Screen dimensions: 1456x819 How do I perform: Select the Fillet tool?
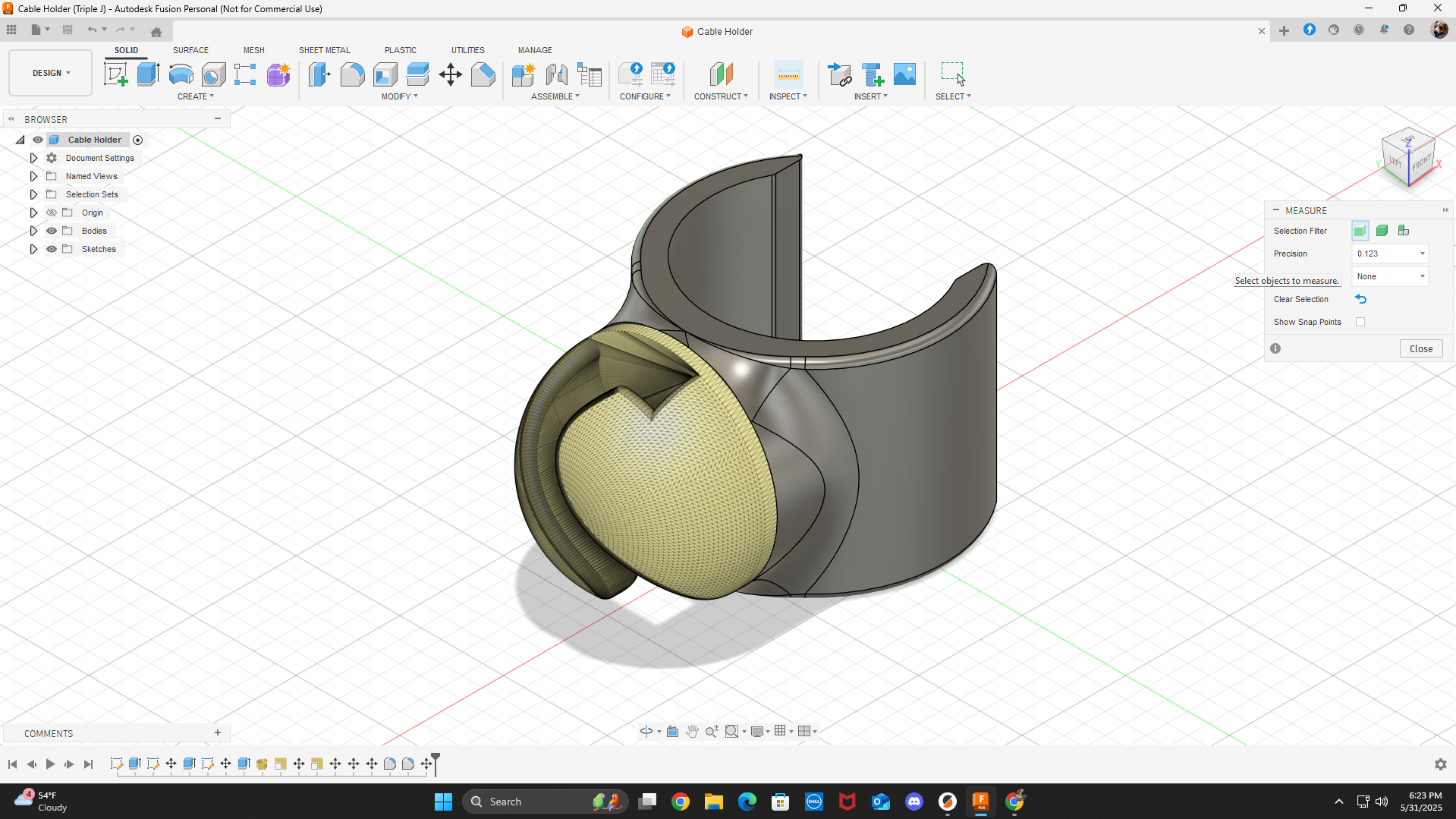pyautogui.click(x=352, y=74)
